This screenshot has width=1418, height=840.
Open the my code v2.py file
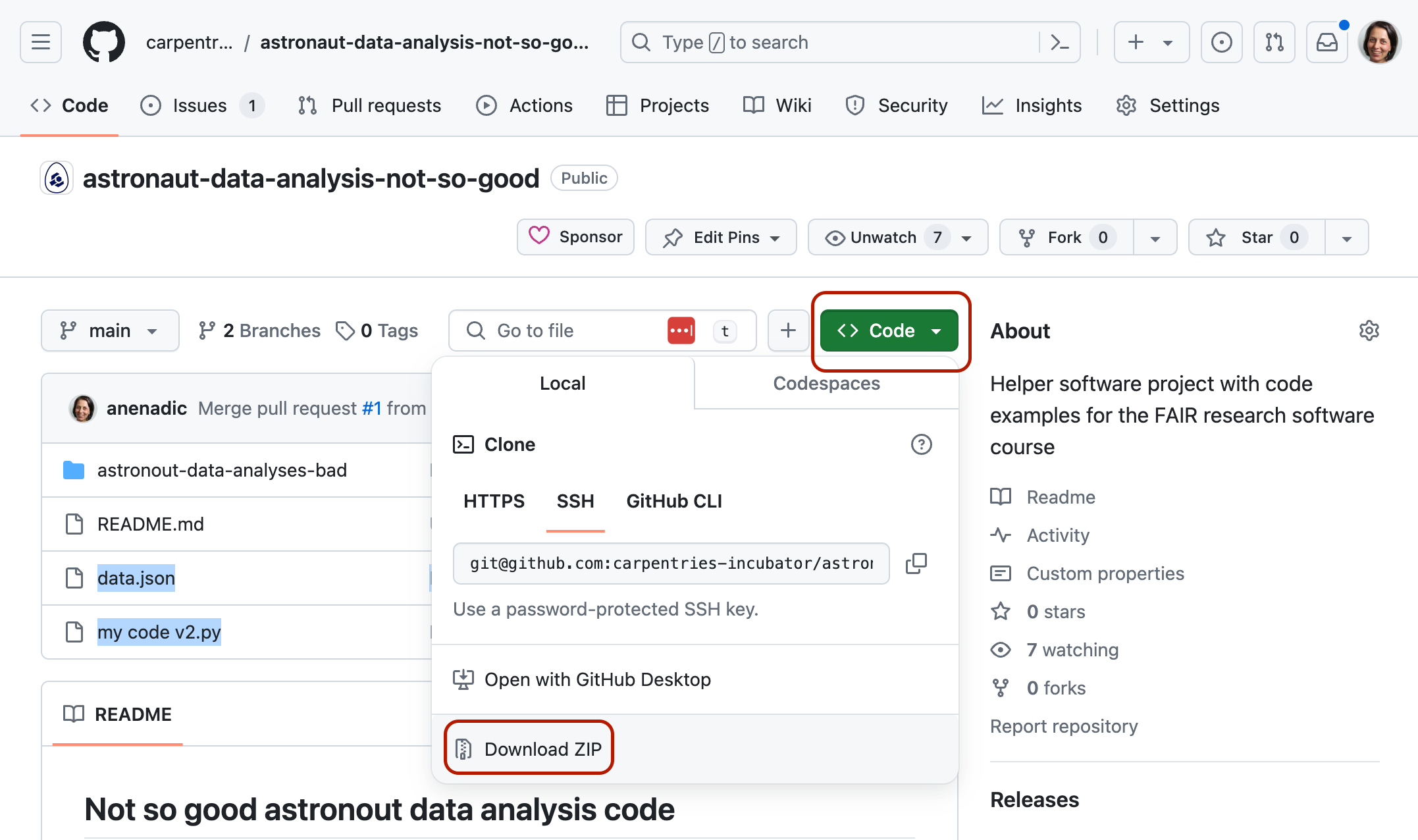tap(159, 632)
